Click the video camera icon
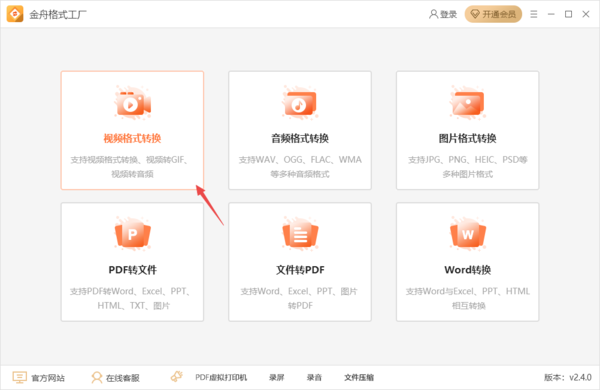The width and height of the screenshot is (600, 390). pos(132,103)
